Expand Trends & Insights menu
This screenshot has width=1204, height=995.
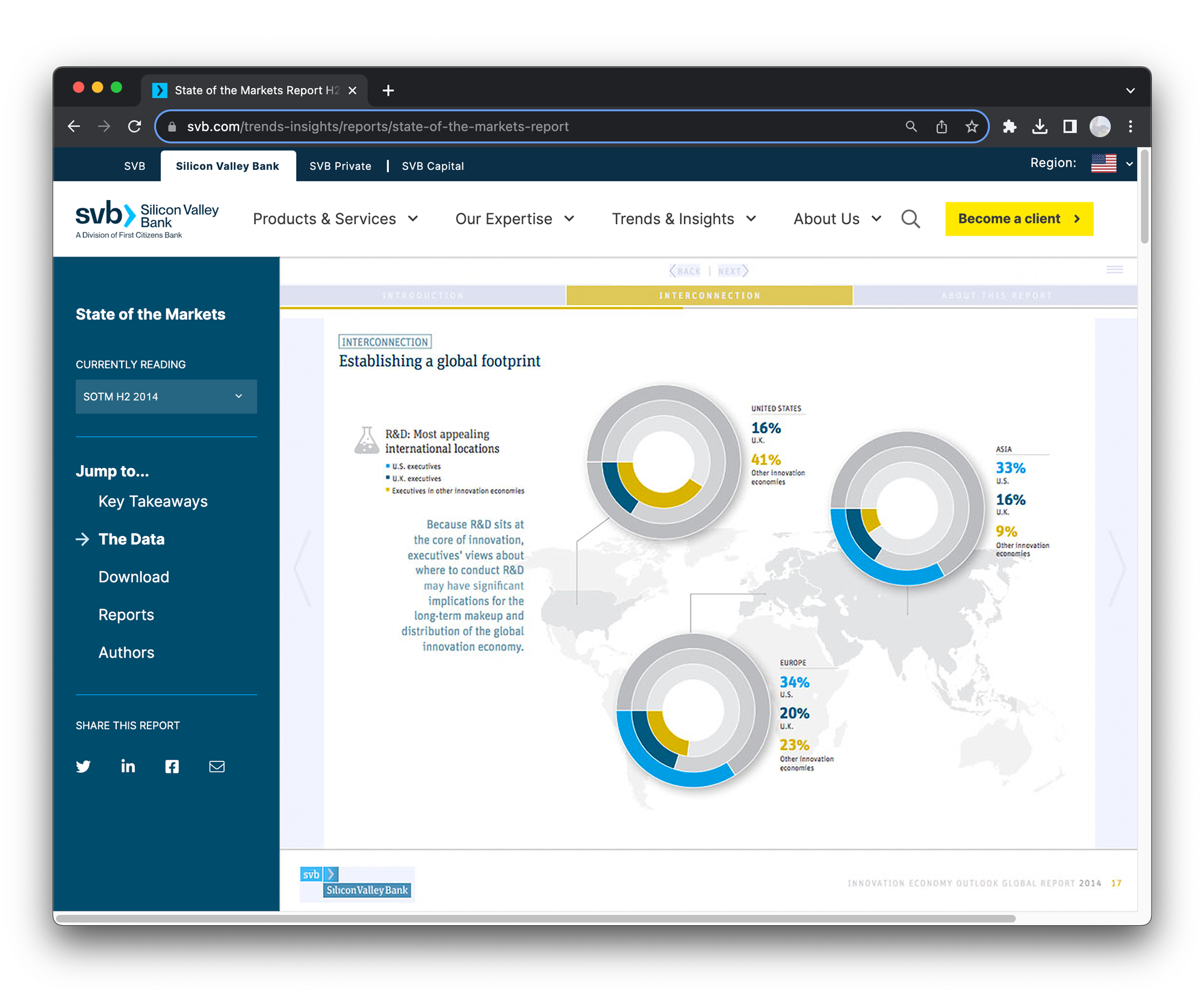click(x=683, y=219)
